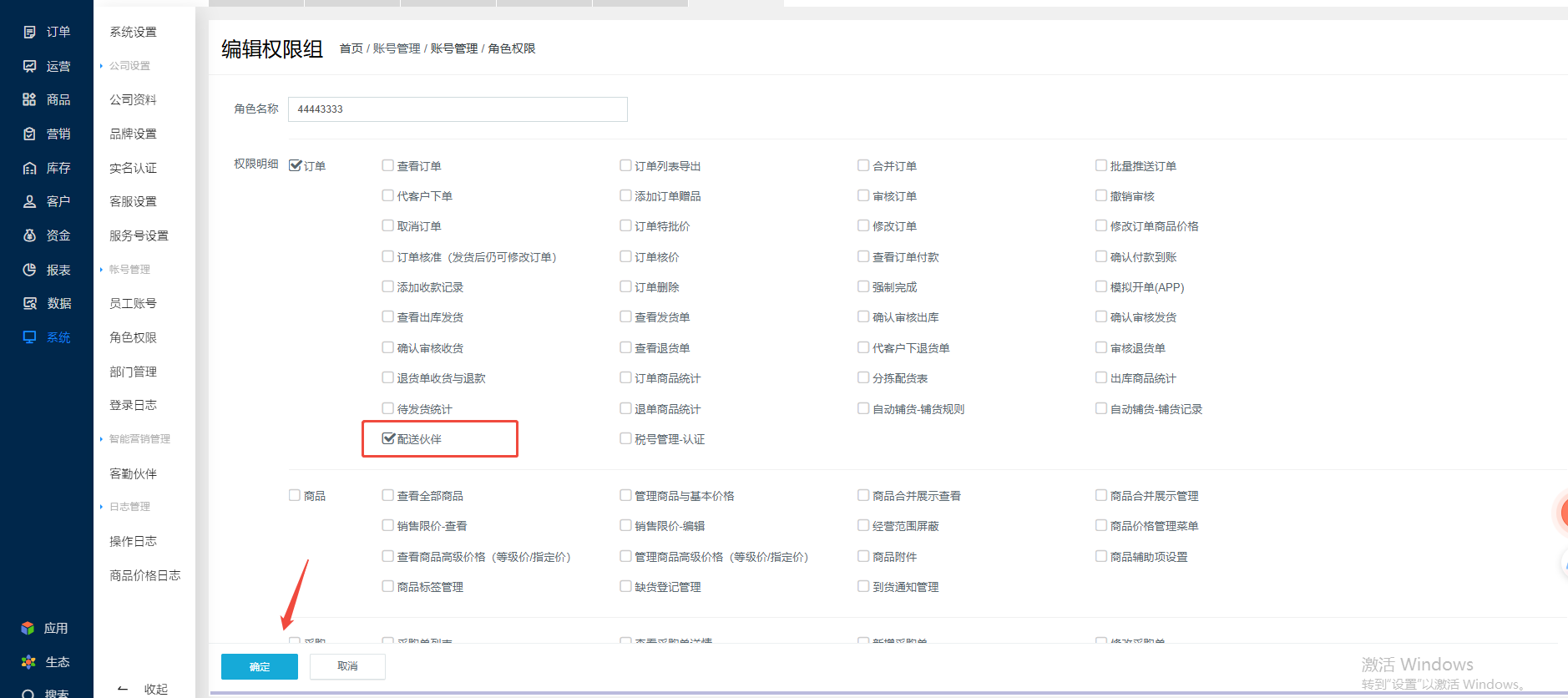Go to 部门管理 menu item

pyautogui.click(x=134, y=372)
